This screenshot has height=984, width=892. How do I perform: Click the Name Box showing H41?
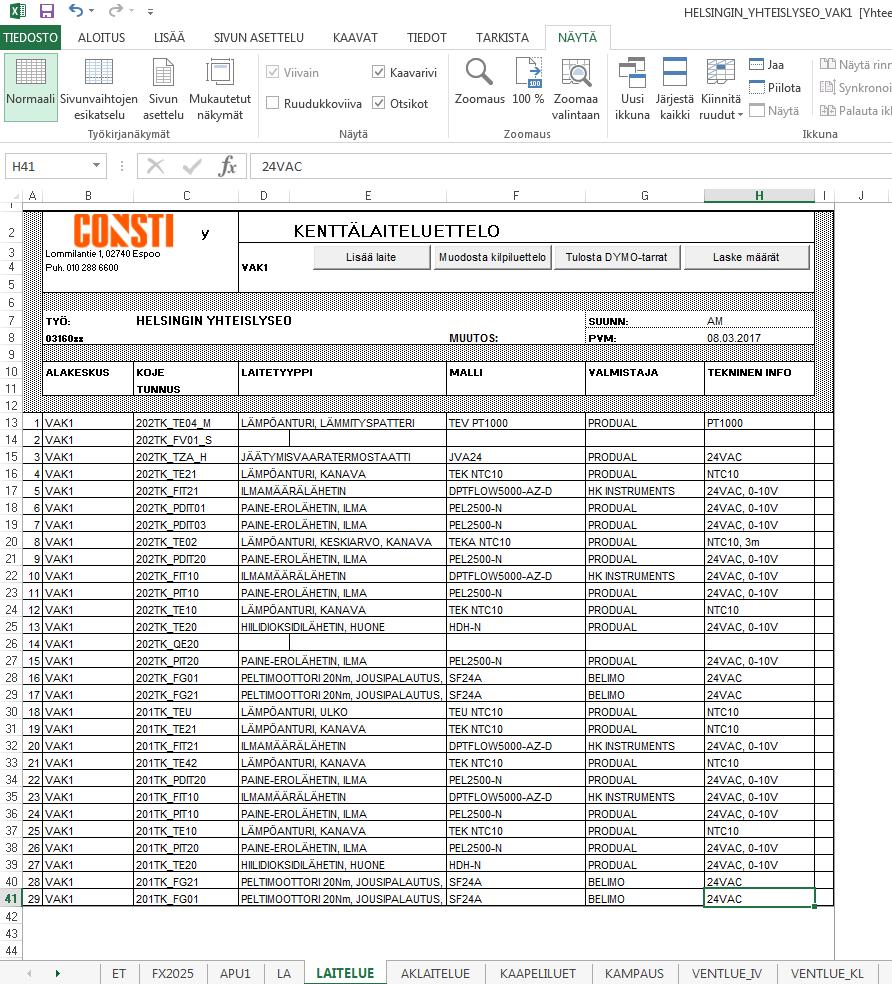click(x=48, y=166)
